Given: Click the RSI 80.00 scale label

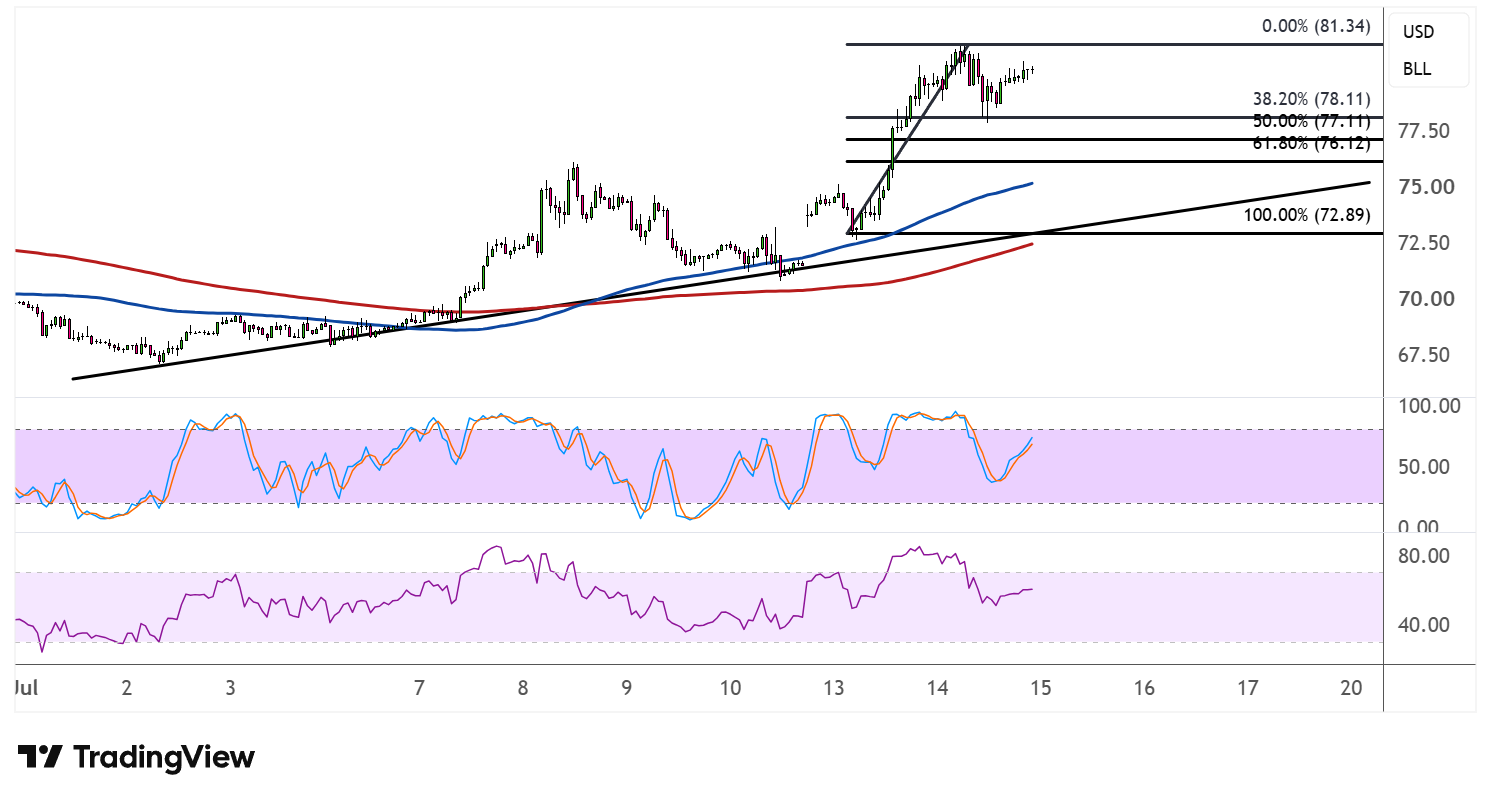Looking at the screenshot, I should tap(1425, 555).
